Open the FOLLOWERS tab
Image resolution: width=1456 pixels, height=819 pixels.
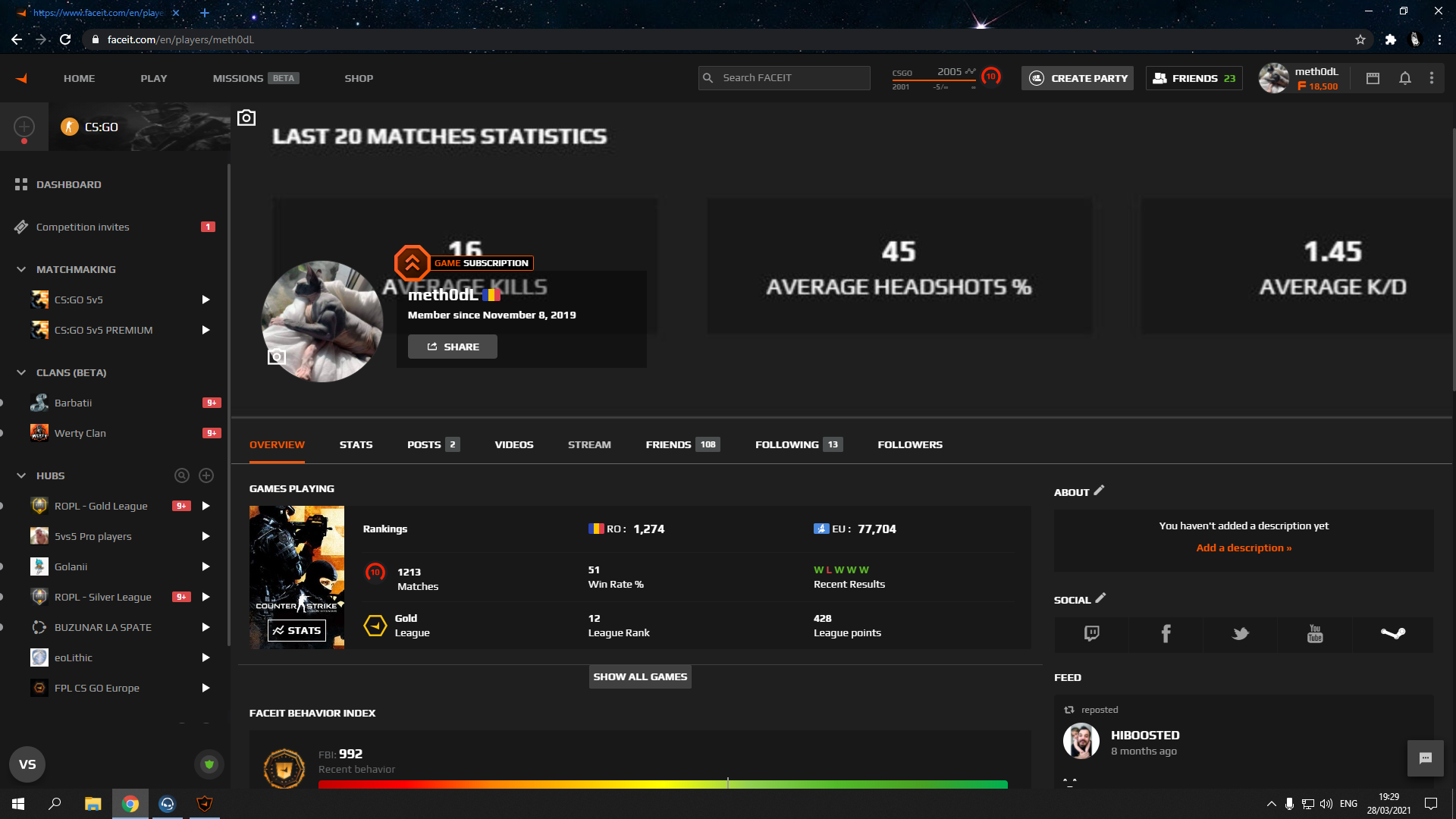910,444
